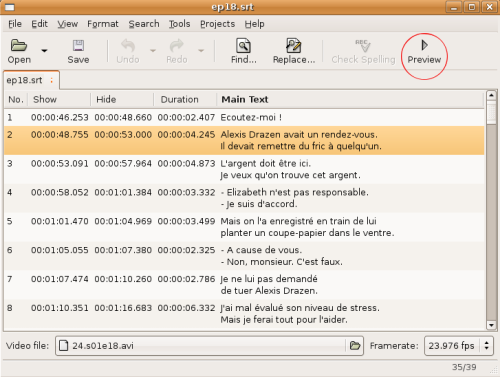The image size is (500, 377).
Task: Select subtitle 'L'argent doit être ici.'
Action: tap(266, 164)
